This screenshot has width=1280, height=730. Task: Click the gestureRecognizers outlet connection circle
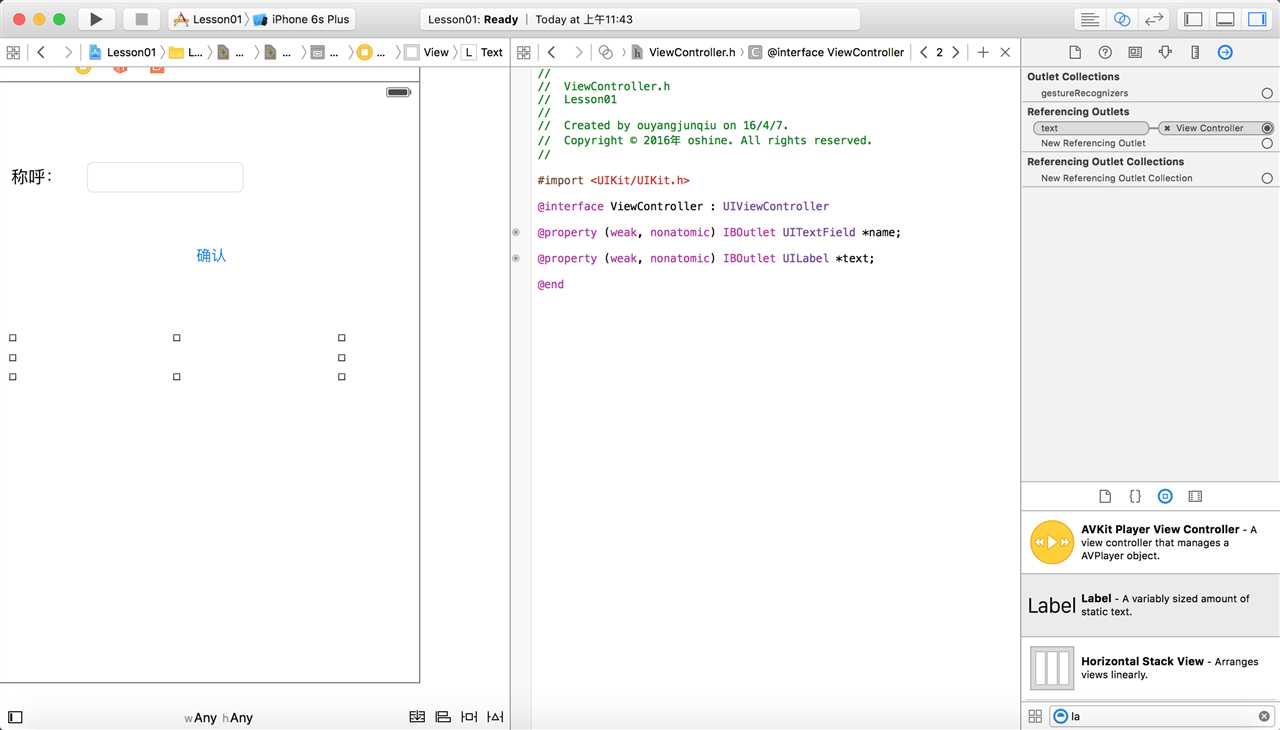click(x=1267, y=93)
